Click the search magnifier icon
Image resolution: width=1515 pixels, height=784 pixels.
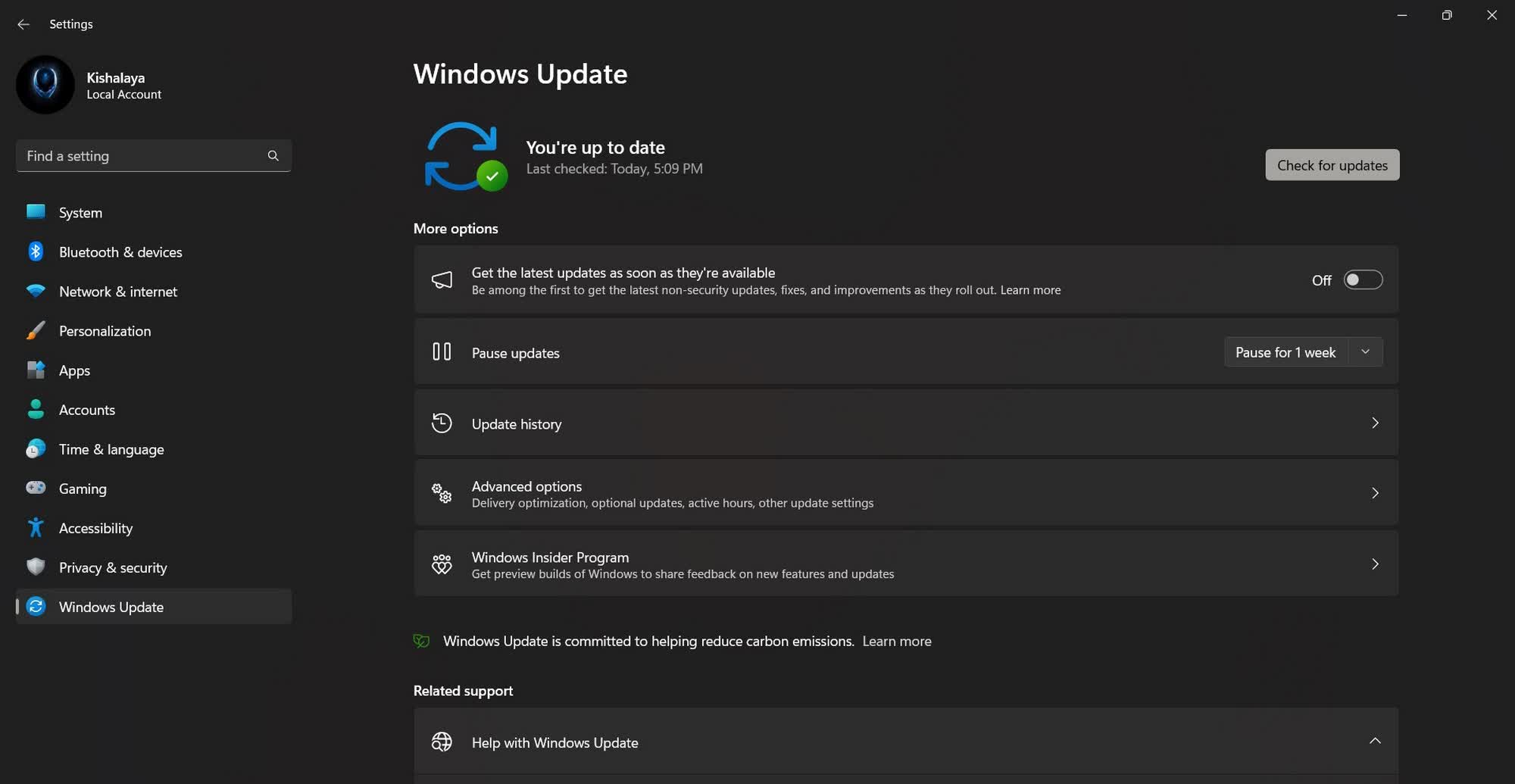pyautogui.click(x=273, y=155)
